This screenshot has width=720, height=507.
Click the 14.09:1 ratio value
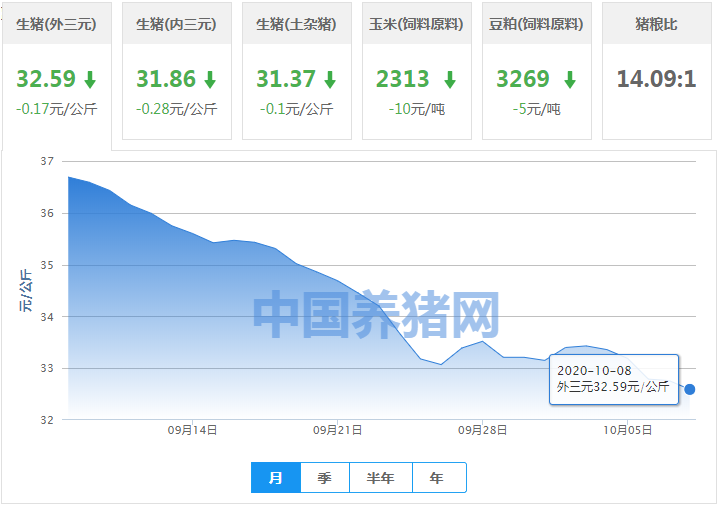(656, 79)
